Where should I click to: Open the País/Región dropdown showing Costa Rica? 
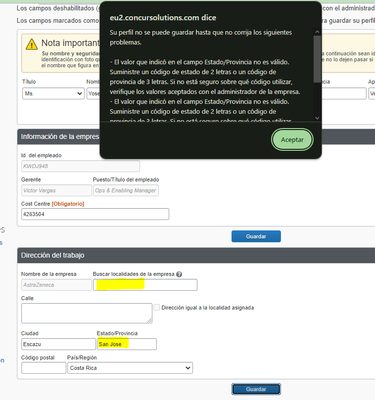click(130, 368)
